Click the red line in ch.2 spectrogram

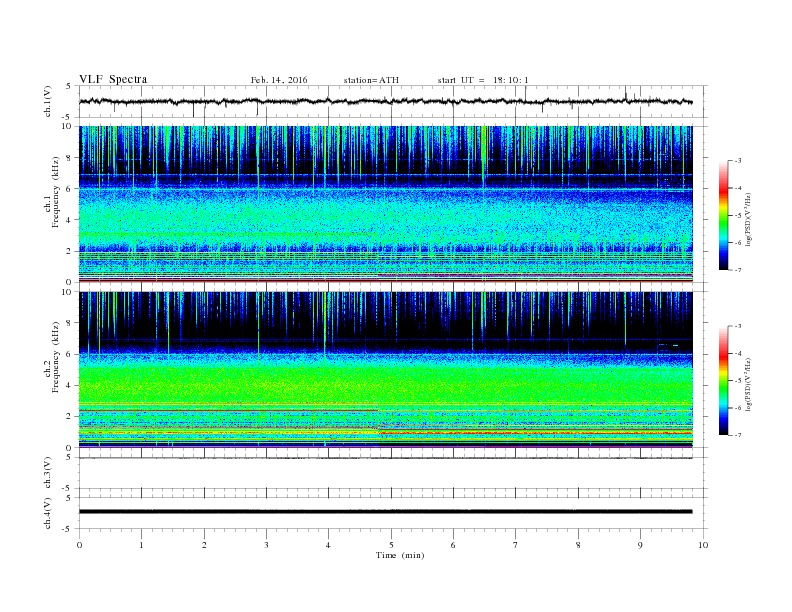pos(535,433)
